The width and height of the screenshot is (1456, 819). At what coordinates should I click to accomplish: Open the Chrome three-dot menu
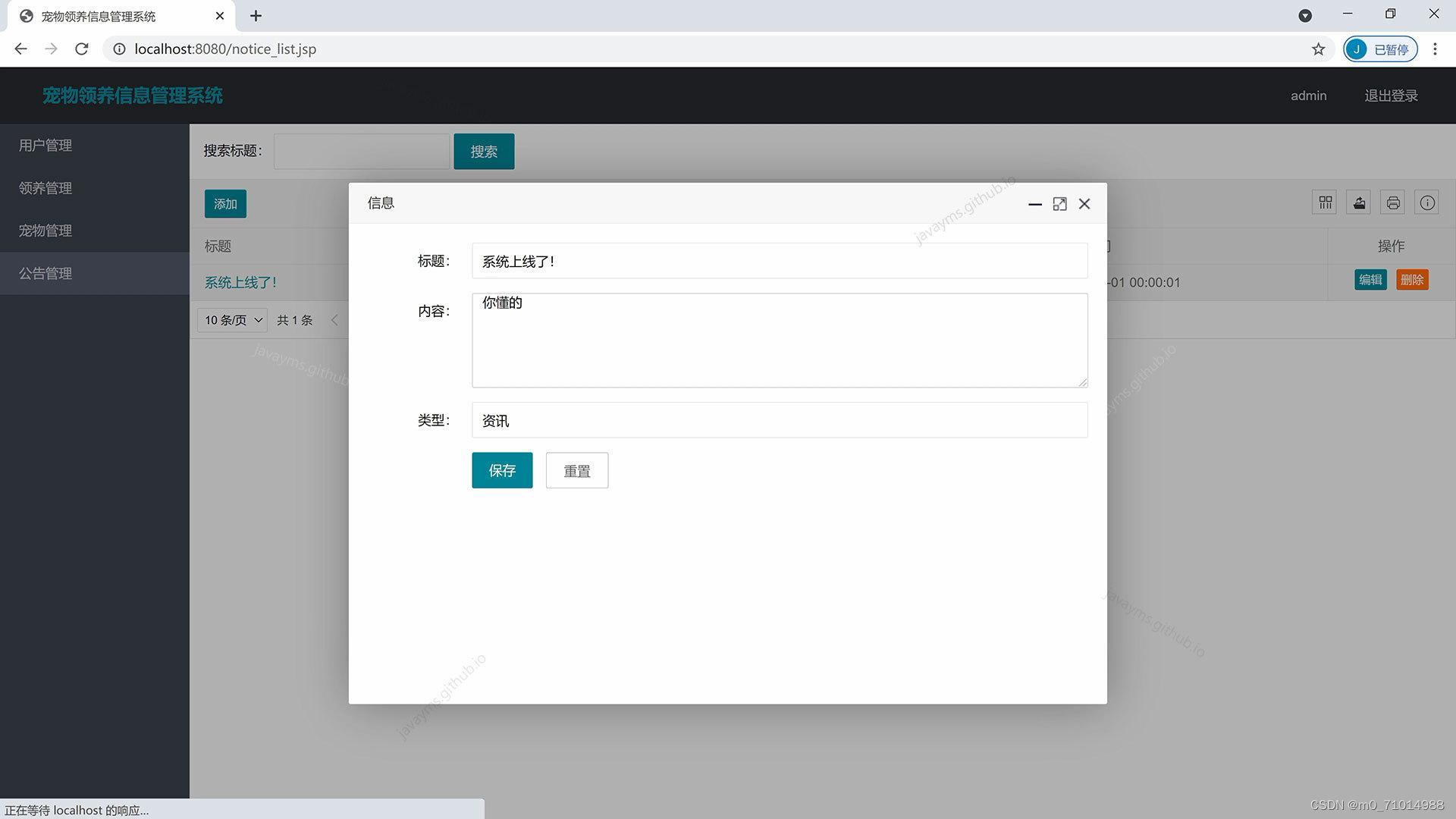point(1435,49)
